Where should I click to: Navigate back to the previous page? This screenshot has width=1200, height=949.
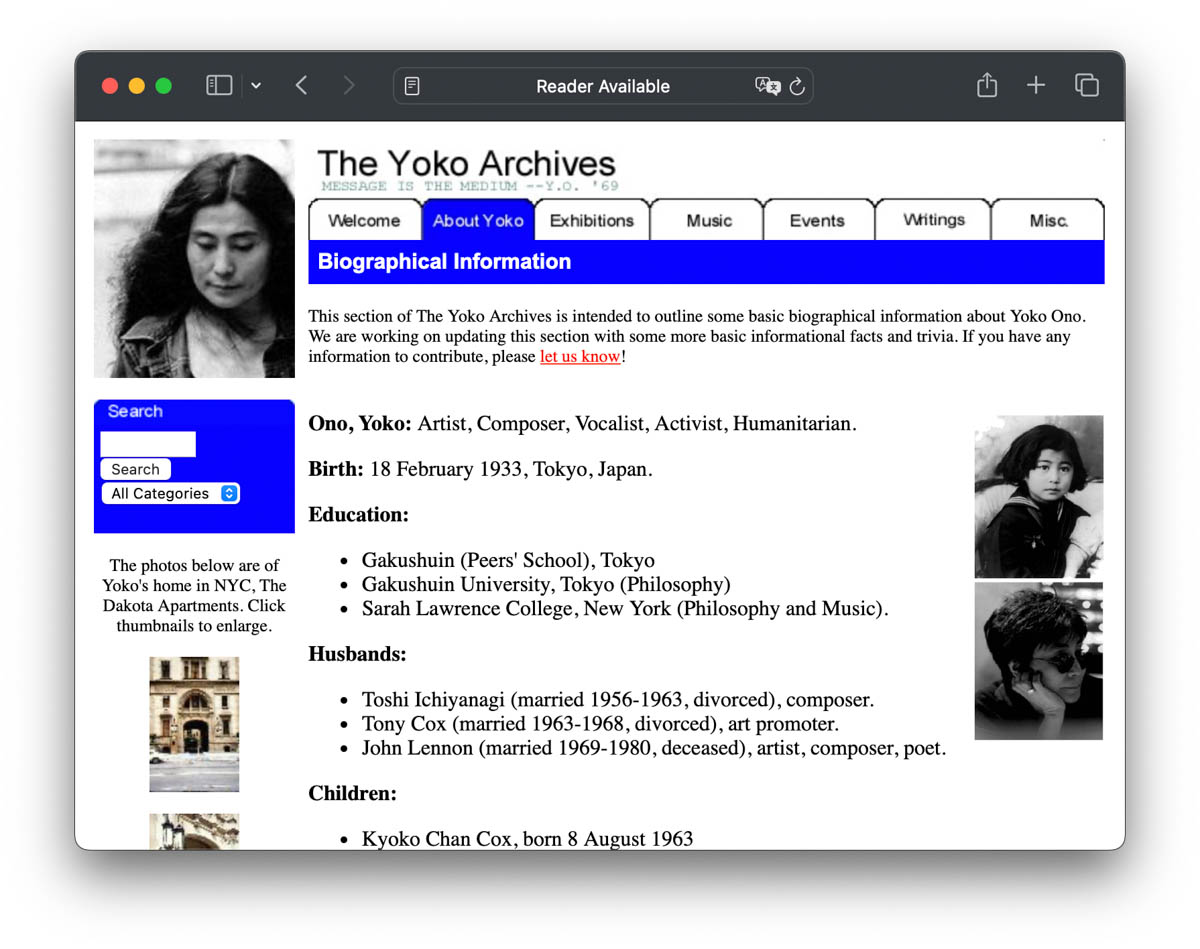pyautogui.click(x=301, y=85)
